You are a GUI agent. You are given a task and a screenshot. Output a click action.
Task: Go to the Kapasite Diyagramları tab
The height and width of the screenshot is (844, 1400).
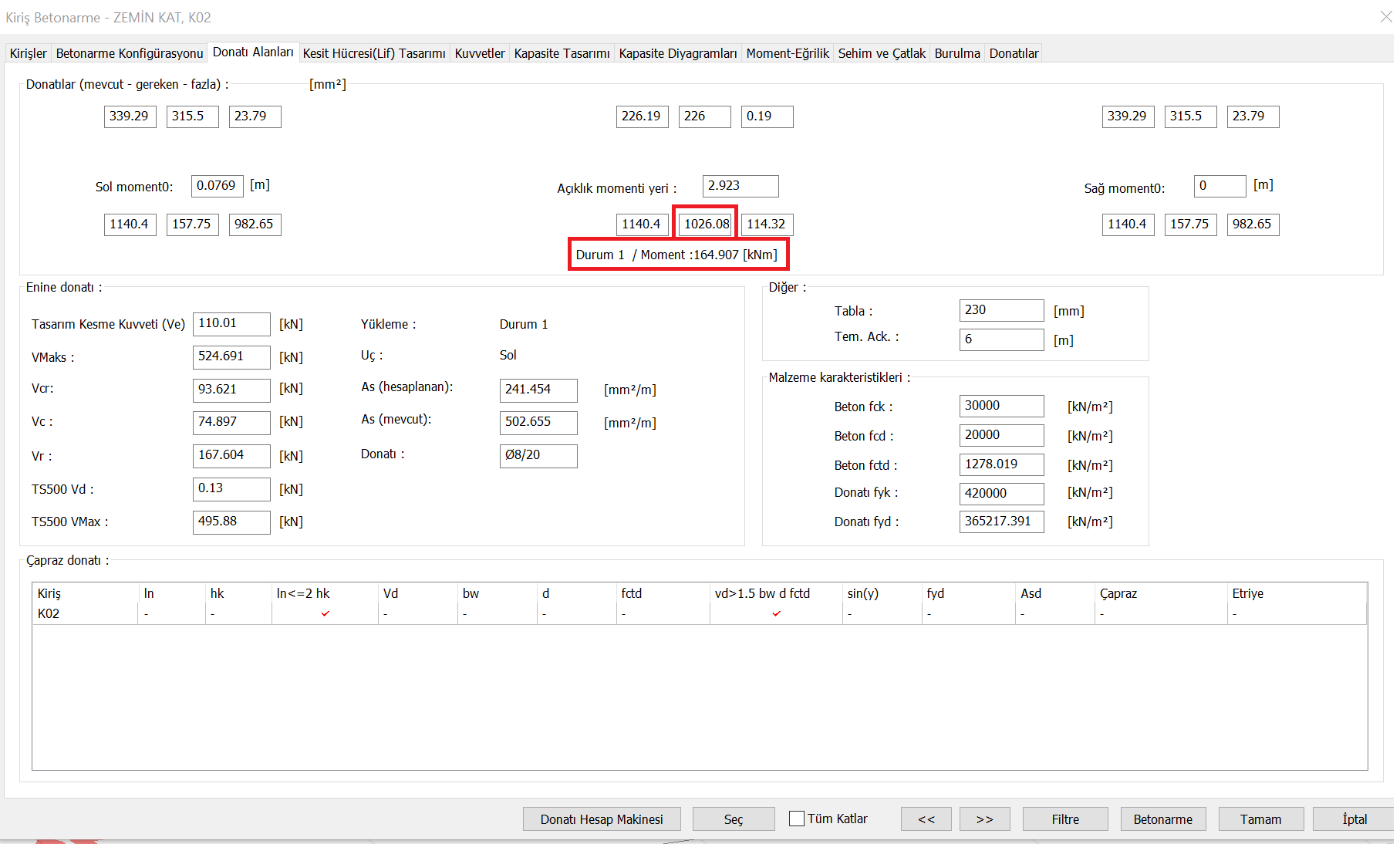[x=677, y=53]
